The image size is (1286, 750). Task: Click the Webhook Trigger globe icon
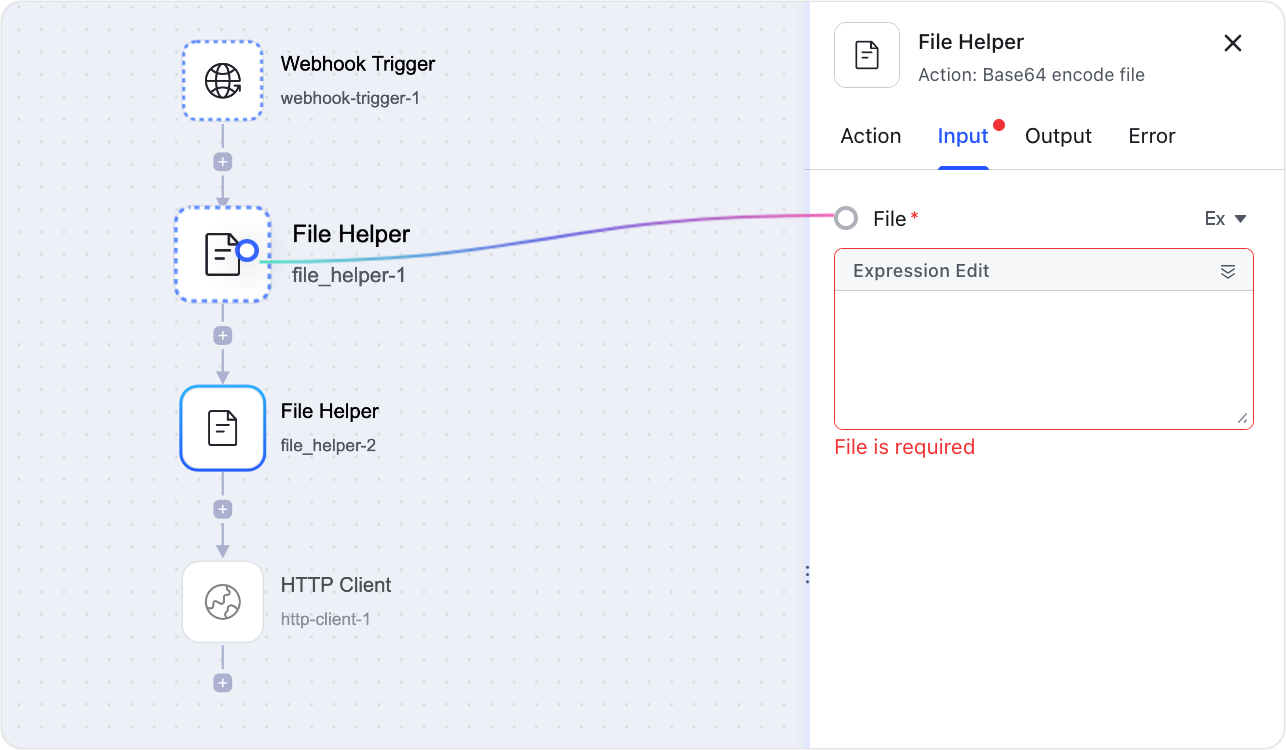[x=222, y=80]
